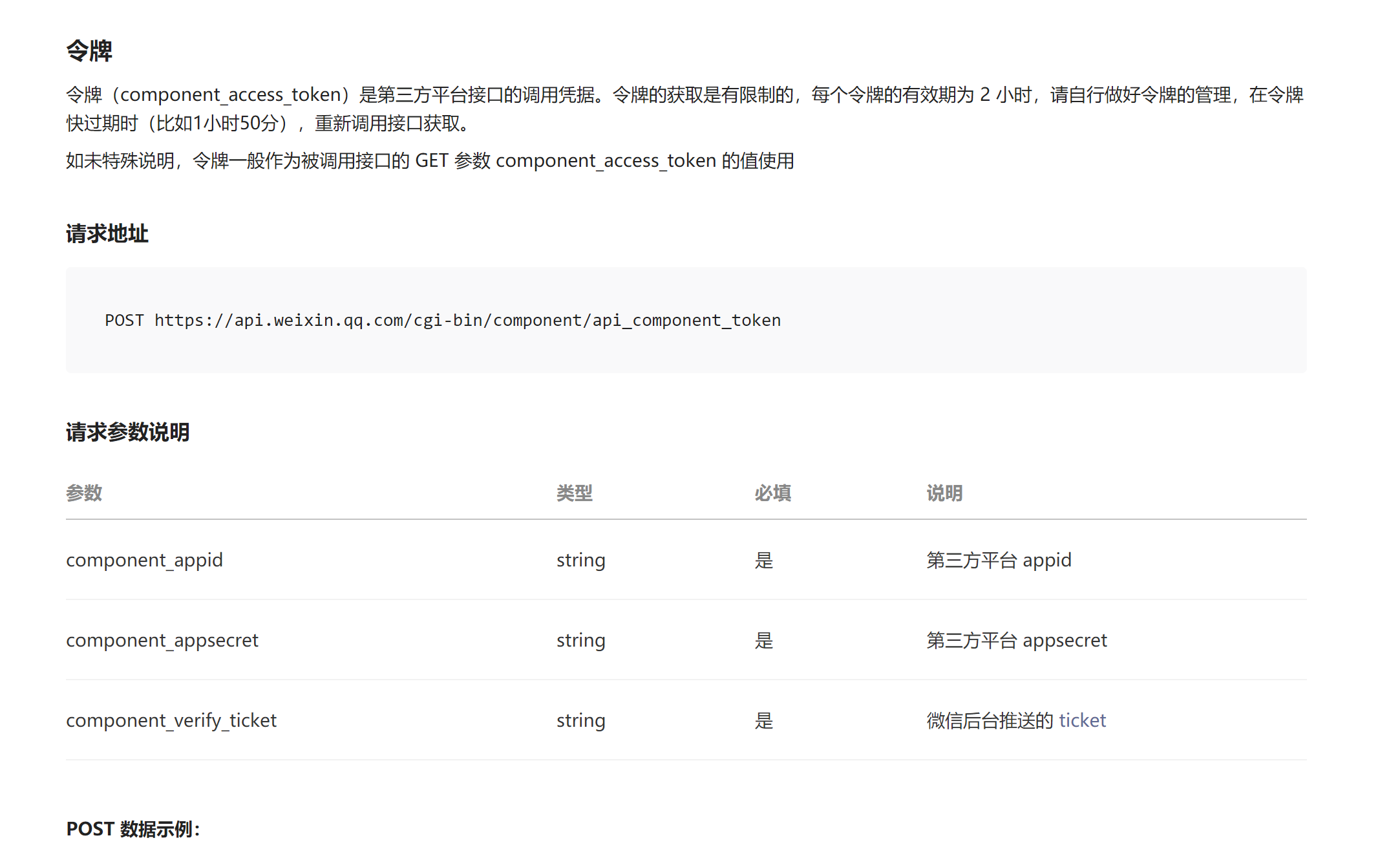Click the 第三方平台 appid description cell
1400x860 pixels.
click(x=999, y=560)
